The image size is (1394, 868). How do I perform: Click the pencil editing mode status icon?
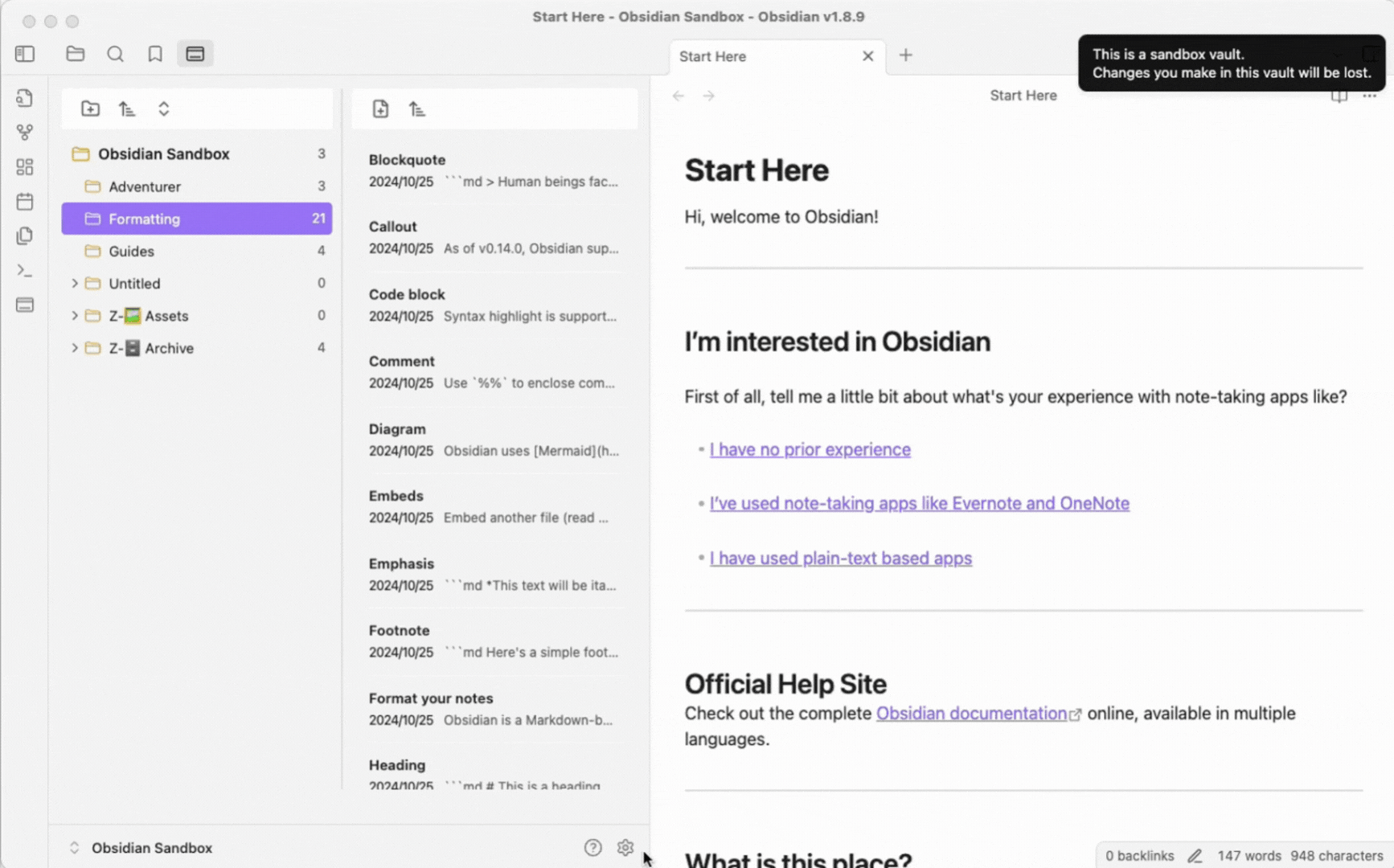1195,856
